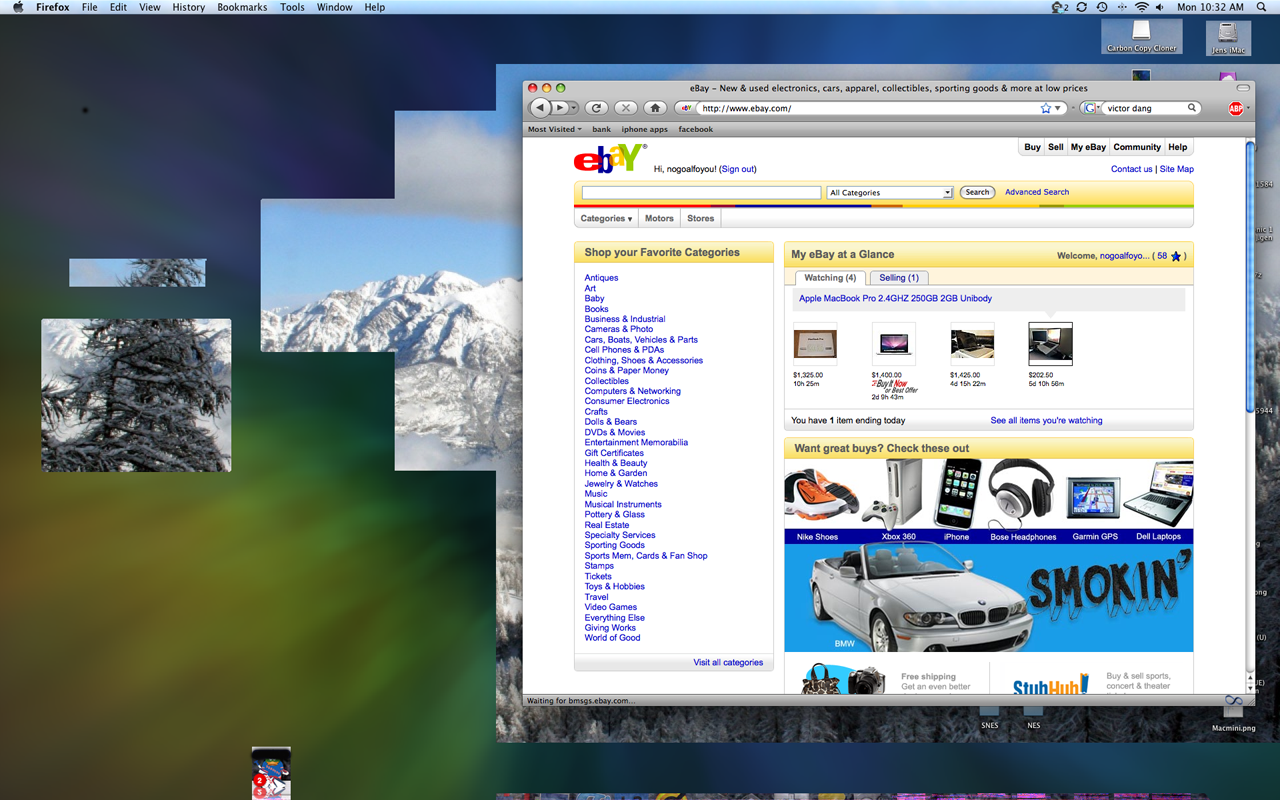1280x800 pixels.
Task: Click the Sign out link
Action: point(738,169)
